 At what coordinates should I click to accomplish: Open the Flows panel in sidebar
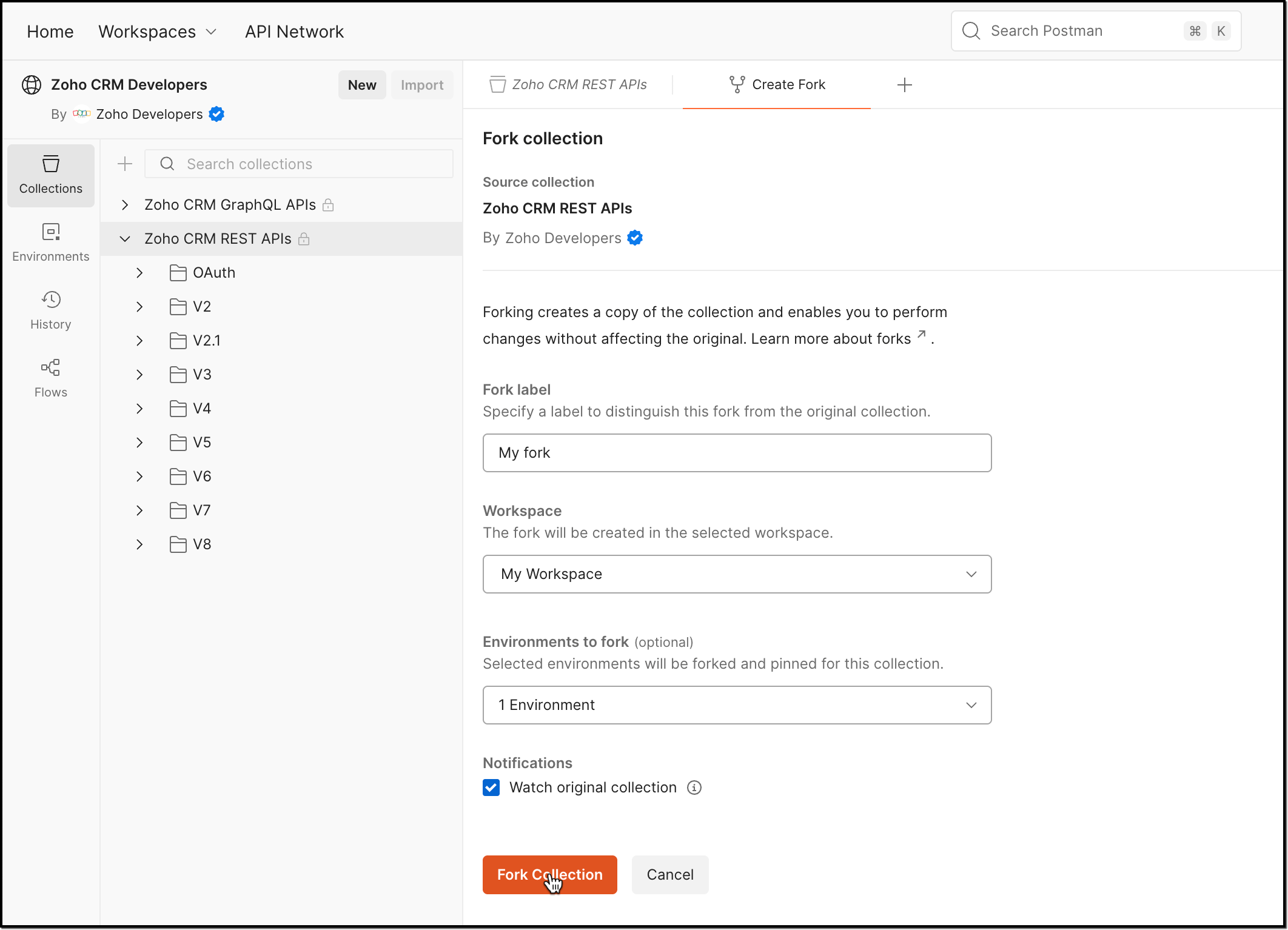pyautogui.click(x=50, y=377)
